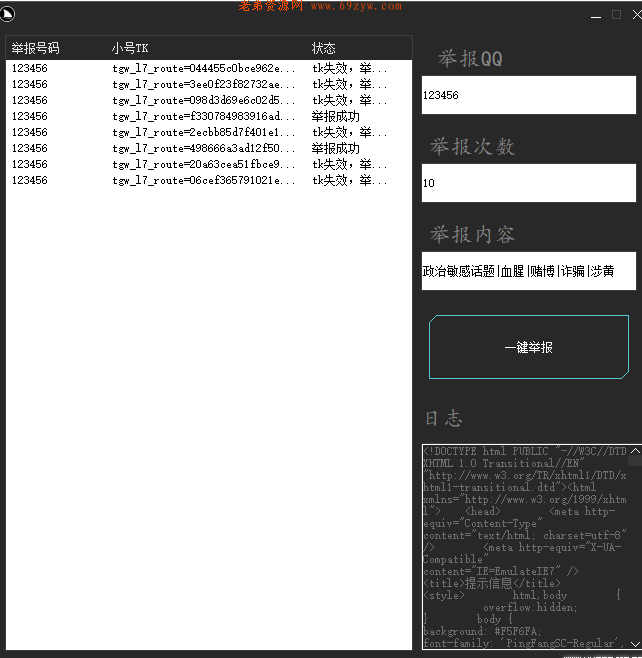Sort by the 小号TK column header
The height and width of the screenshot is (658, 642).
(x=130, y=48)
